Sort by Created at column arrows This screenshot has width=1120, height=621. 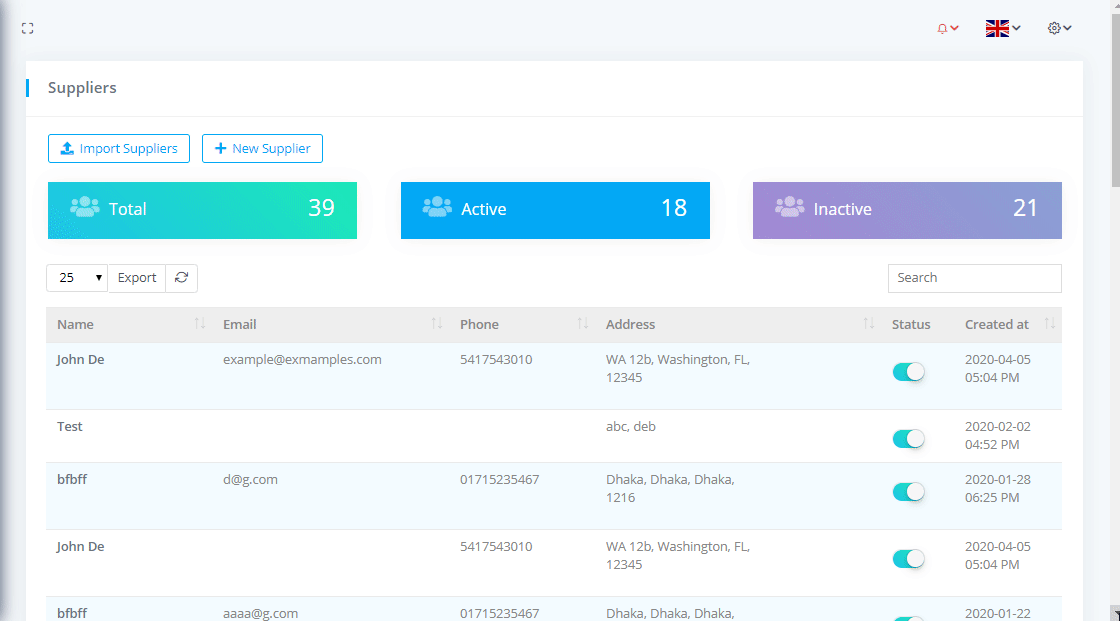click(x=1049, y=324)
